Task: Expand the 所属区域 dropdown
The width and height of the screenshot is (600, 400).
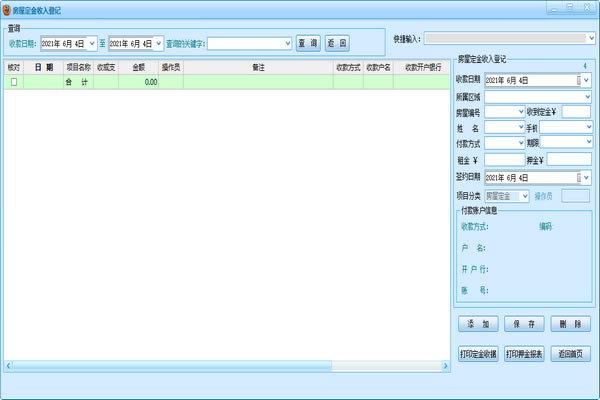Action: (x=586, y=96)
